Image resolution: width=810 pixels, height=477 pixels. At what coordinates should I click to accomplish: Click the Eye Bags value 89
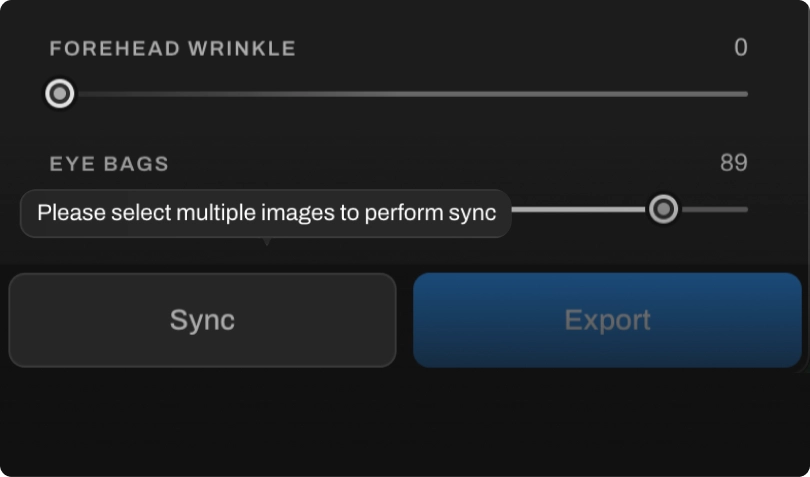pyautogui.click(x=733, y=163)
